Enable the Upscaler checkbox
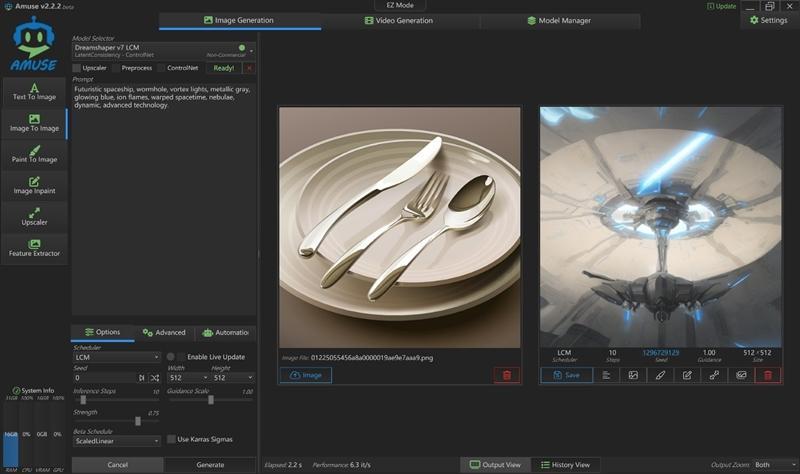The height and width of the screenshot is (474, 800). 78,68
